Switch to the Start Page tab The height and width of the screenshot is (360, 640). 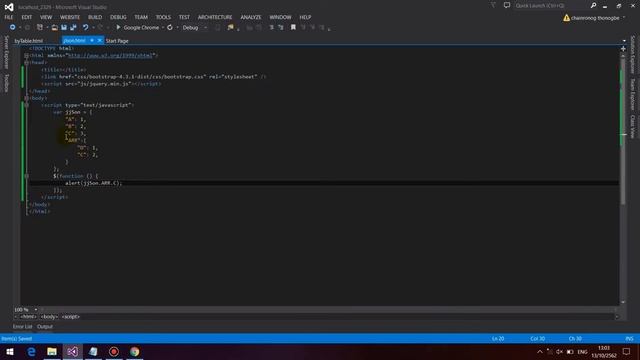coord(117,41)
